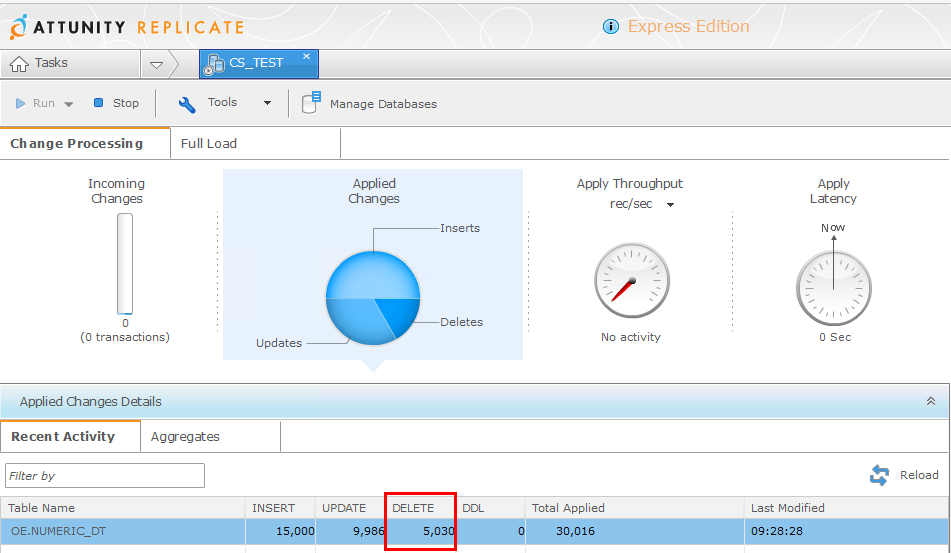Image resolution: width=951 pixels, height=553 pixels.
Task: Click the 30,016 total applied cell
Action: click(634, 531)
